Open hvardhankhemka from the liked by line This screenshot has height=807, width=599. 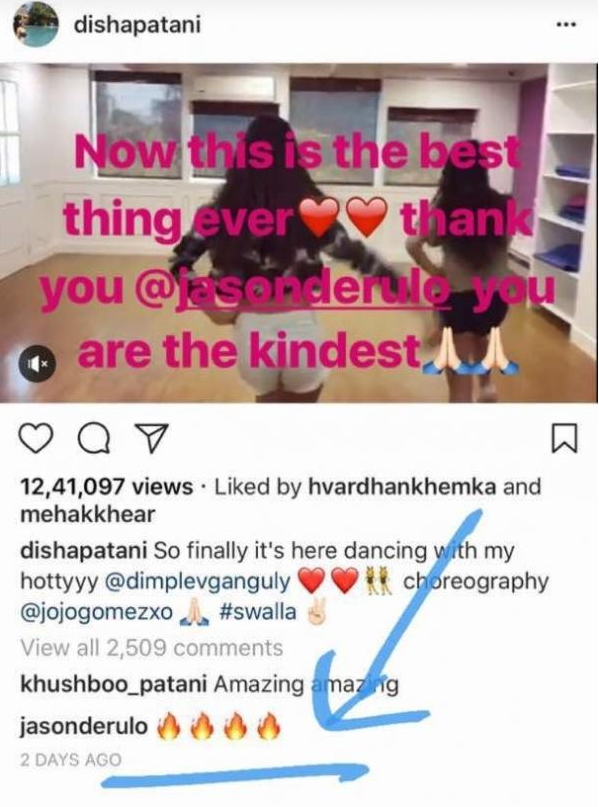tap(402, 486)
